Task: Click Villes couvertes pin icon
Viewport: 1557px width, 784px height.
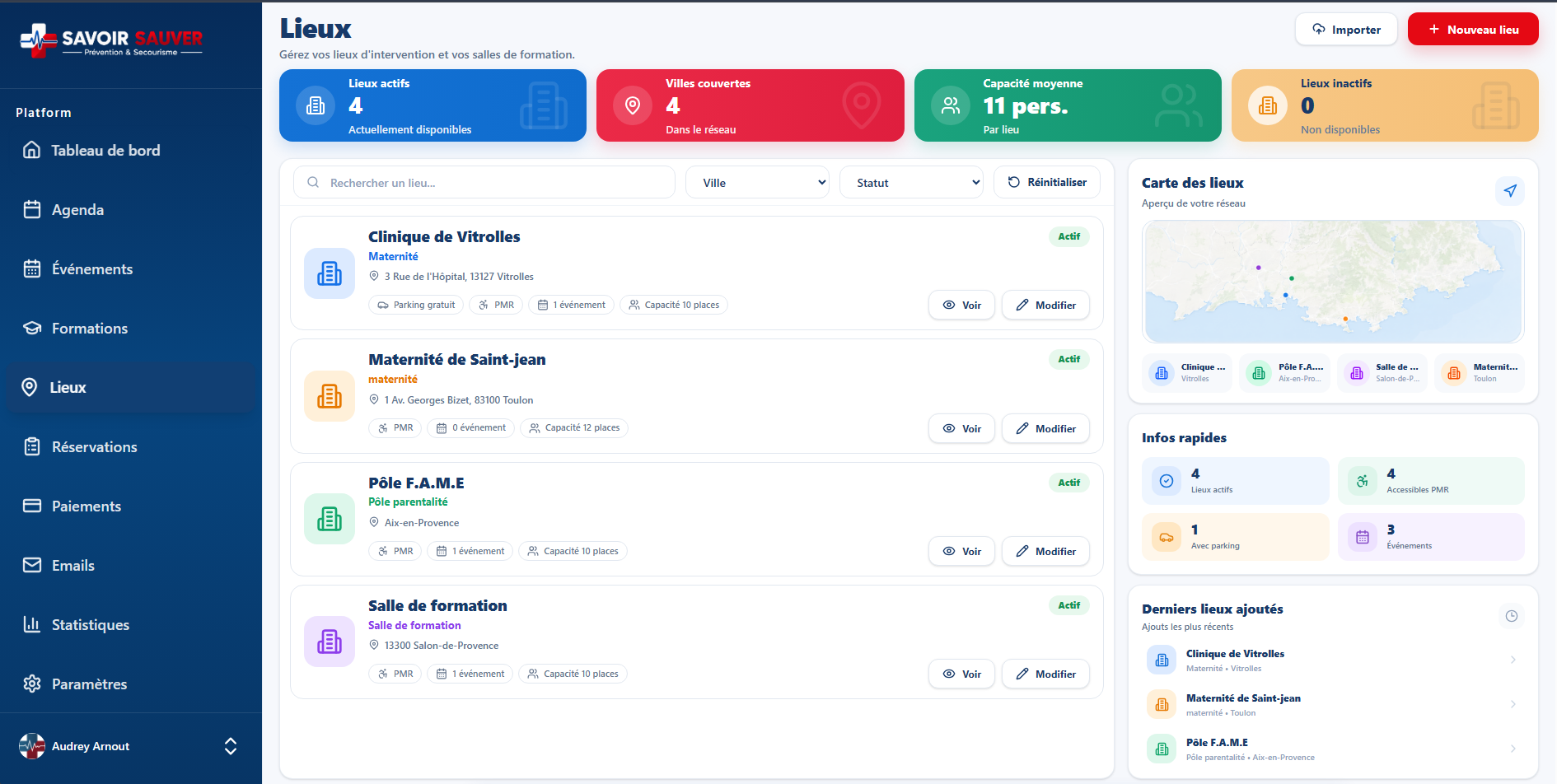Action: (633, 105)
